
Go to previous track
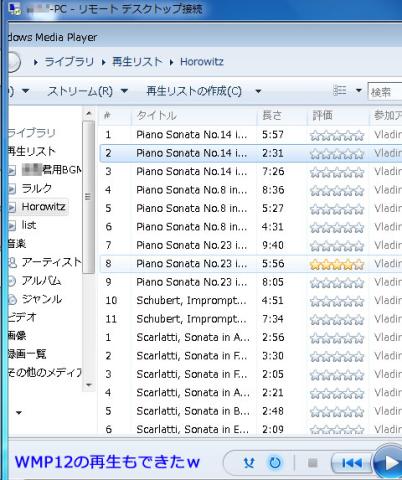(x=352, y=463)
